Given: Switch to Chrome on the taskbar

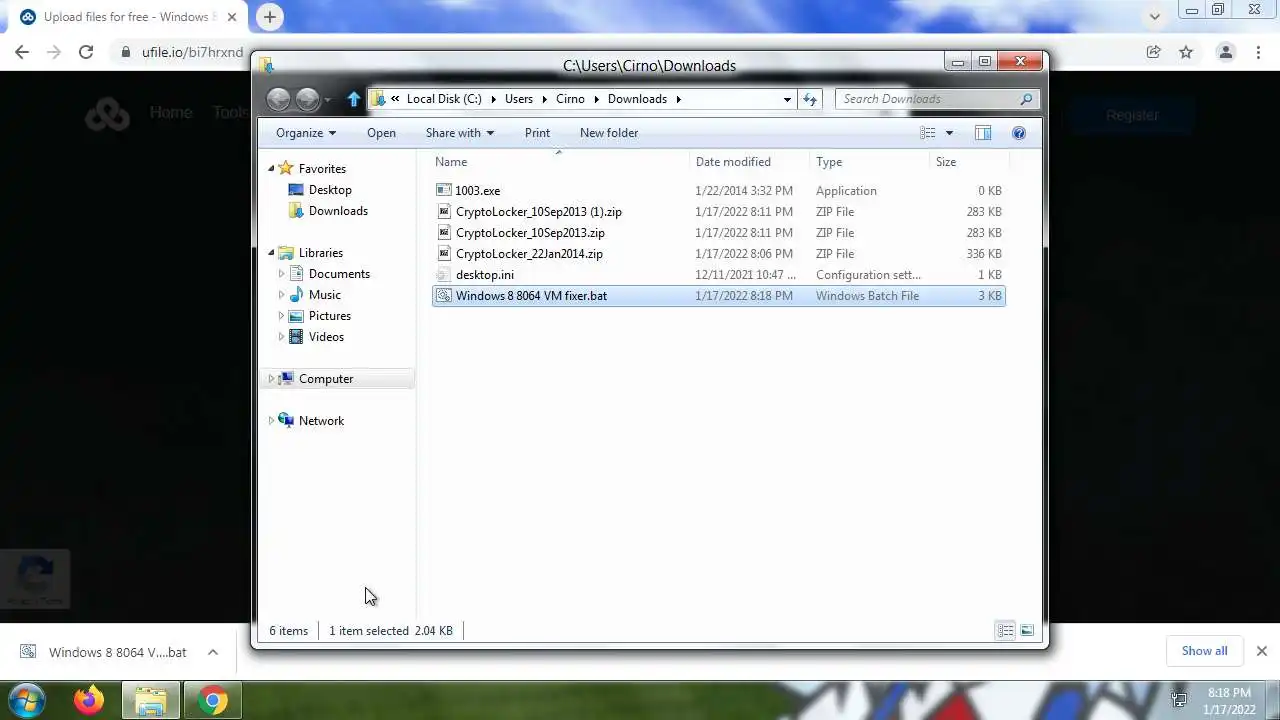Looking at the screenshot, I should pos(212,700).
